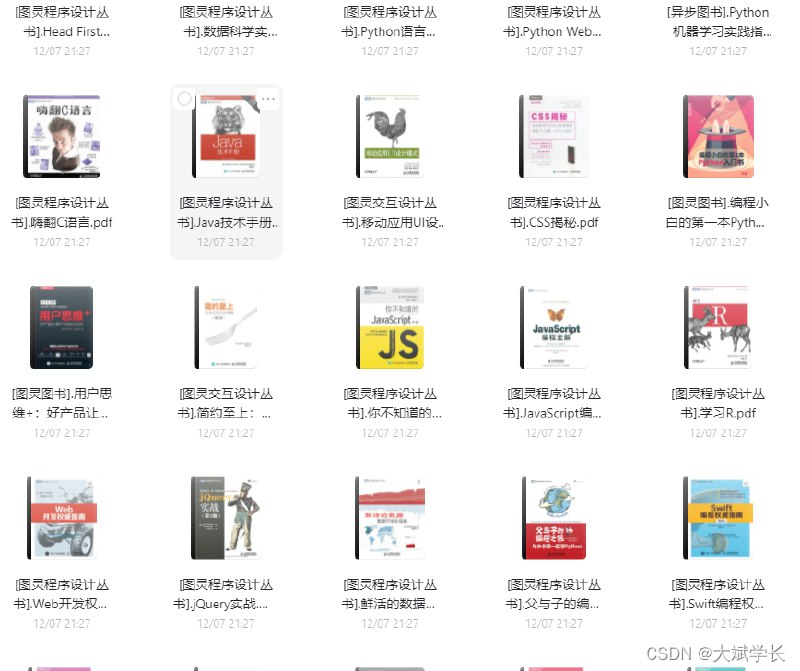
Task: Click the Head First file name
Action: tap(62, 21)
